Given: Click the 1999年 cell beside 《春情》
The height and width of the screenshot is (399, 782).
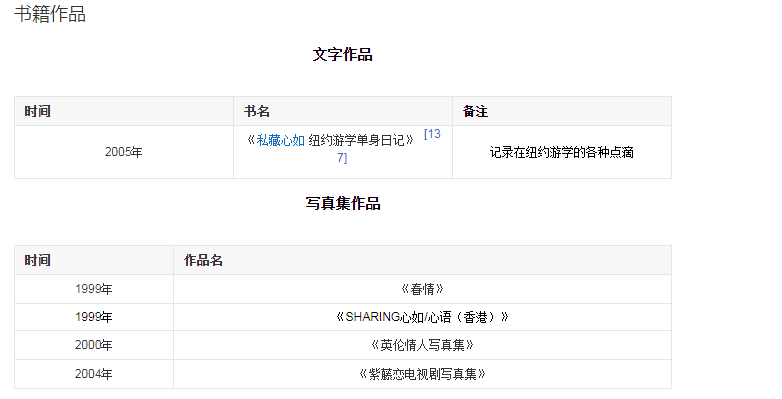Looking at the screenshot, I should pyautogui.click(x=94, y=289).
